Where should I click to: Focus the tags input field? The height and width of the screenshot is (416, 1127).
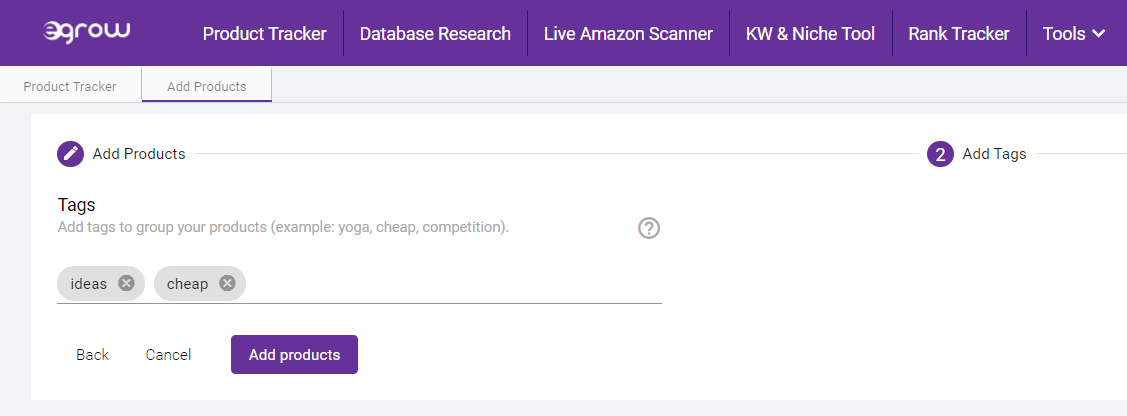click(453, 284)
